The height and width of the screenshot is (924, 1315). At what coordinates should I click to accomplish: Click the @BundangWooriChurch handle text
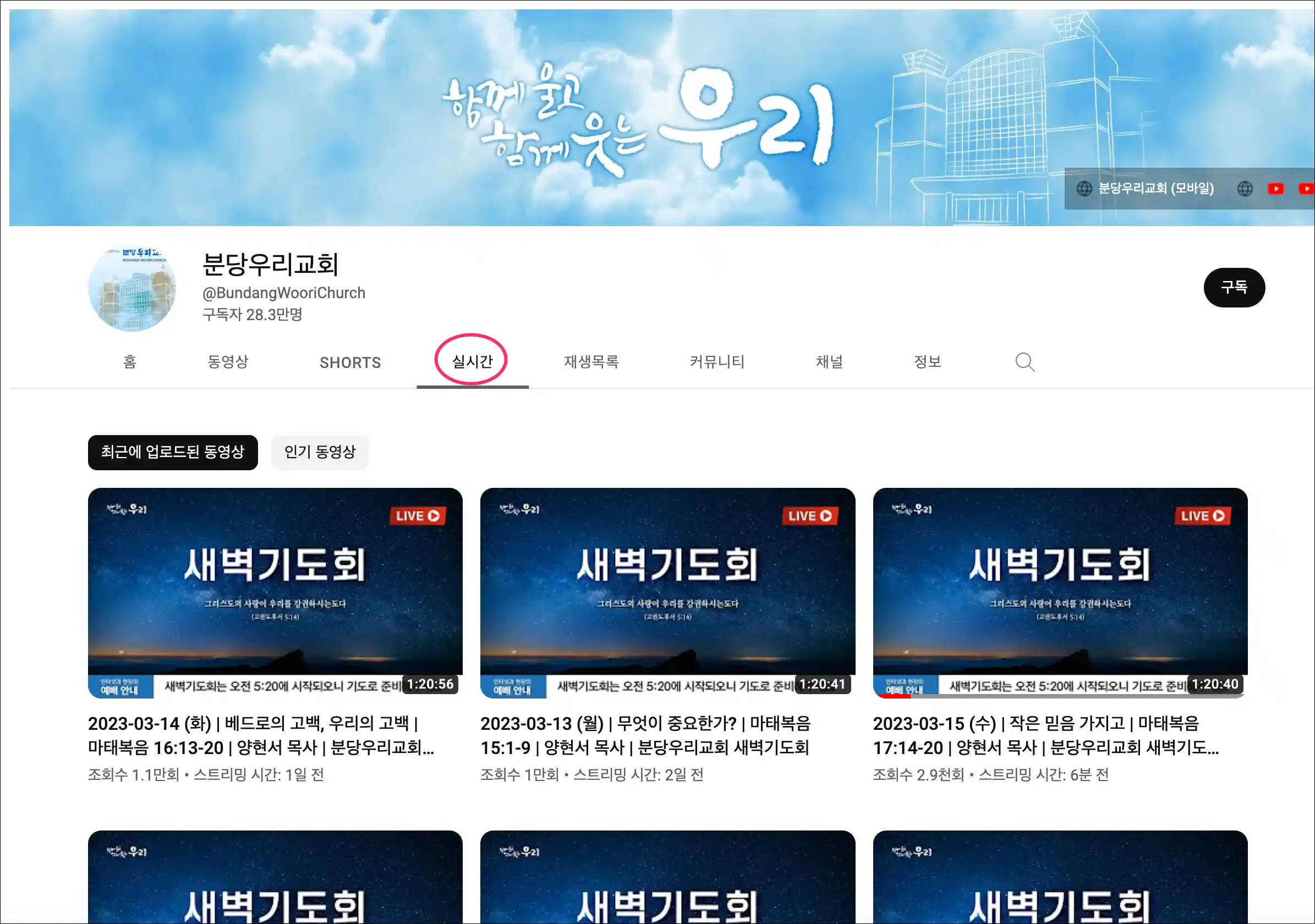tap(283, 293)
